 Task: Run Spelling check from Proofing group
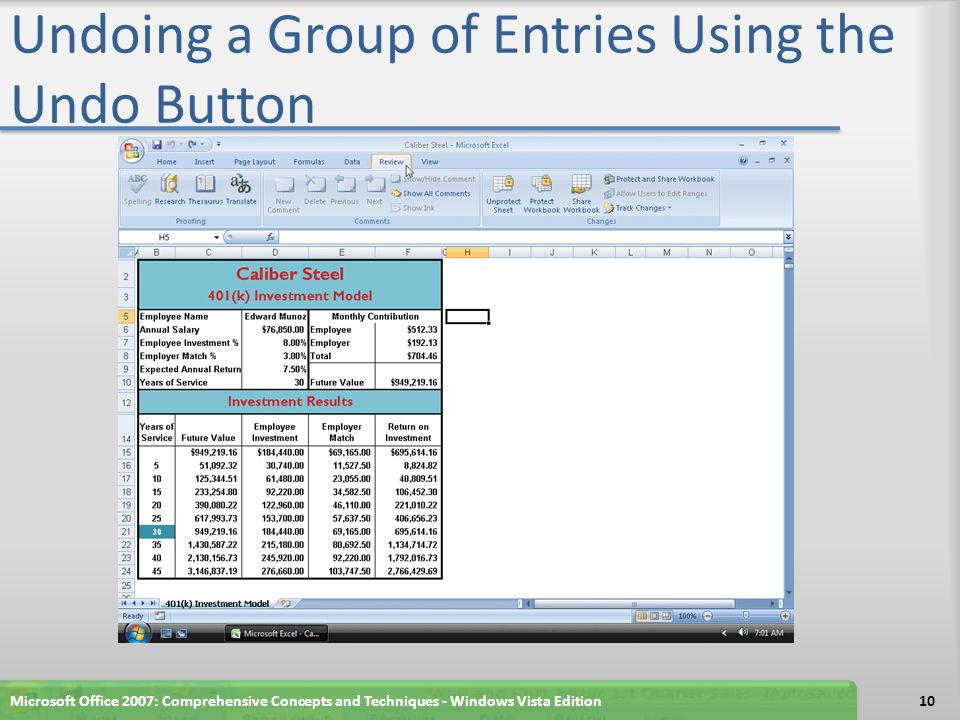(x=138, y=190)
